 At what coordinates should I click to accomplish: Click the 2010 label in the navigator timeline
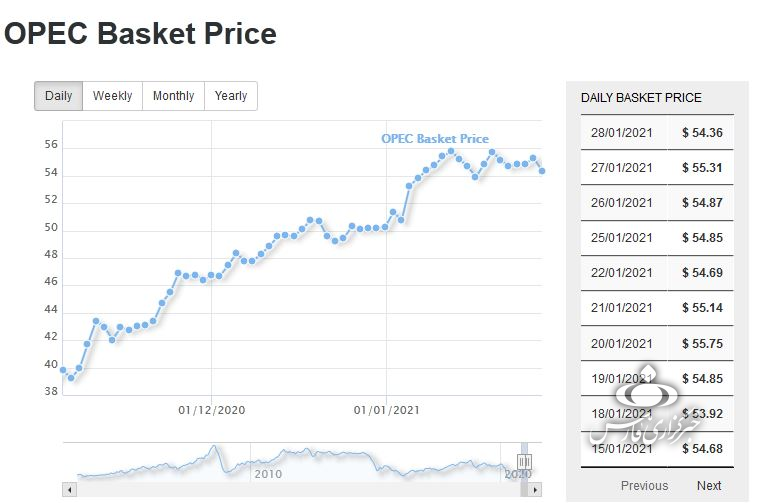point(268,474)
